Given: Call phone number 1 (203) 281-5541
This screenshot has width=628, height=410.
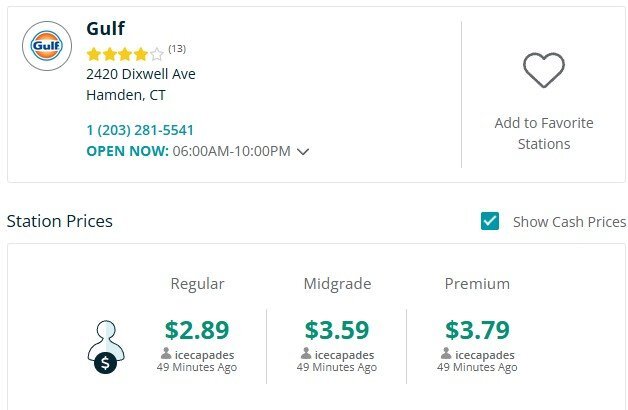Looking at the screenshot, I should (140, 130).
